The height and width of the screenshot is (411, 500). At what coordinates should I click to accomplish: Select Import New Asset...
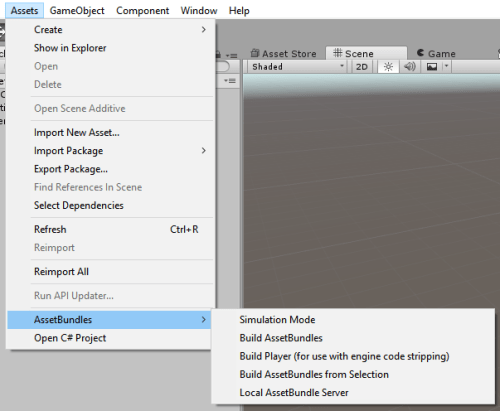point(111,133)
